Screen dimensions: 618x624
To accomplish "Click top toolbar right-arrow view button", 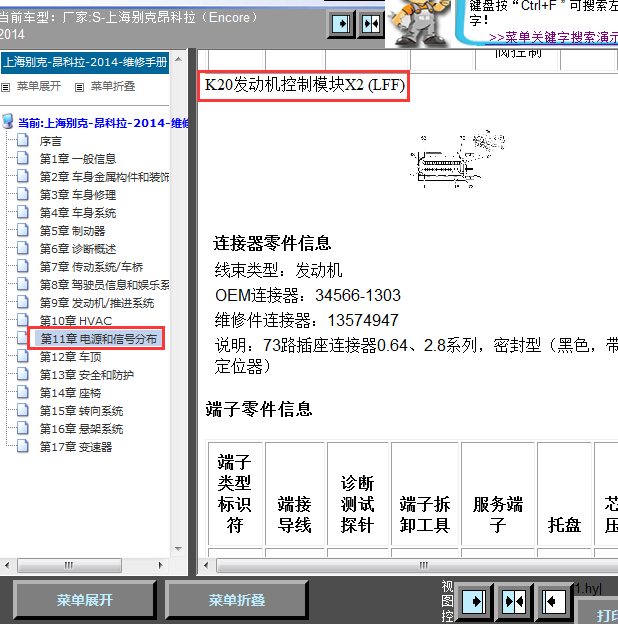I will 341,24.
